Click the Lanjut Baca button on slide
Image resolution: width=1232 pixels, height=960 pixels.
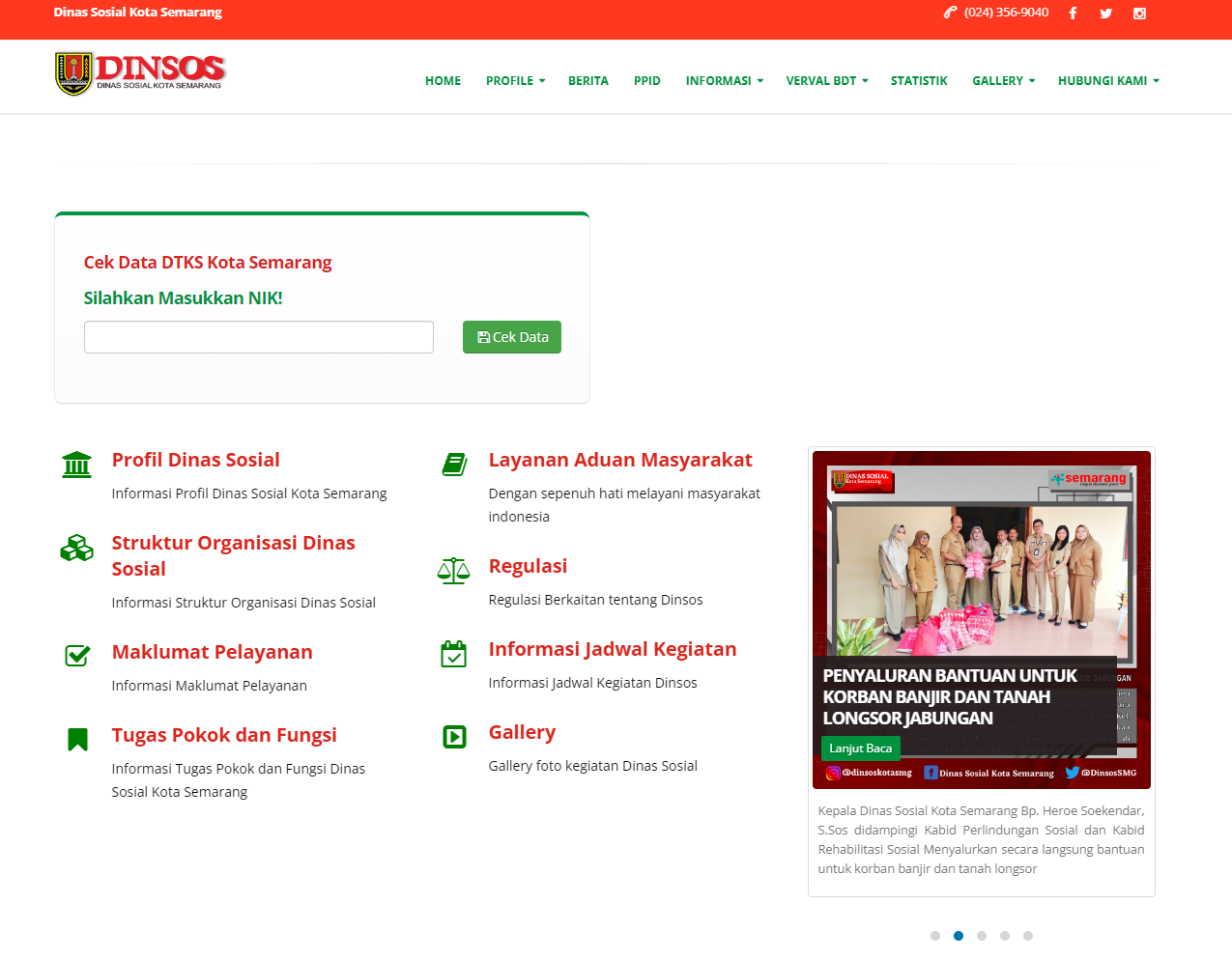[x=860, y=748]
